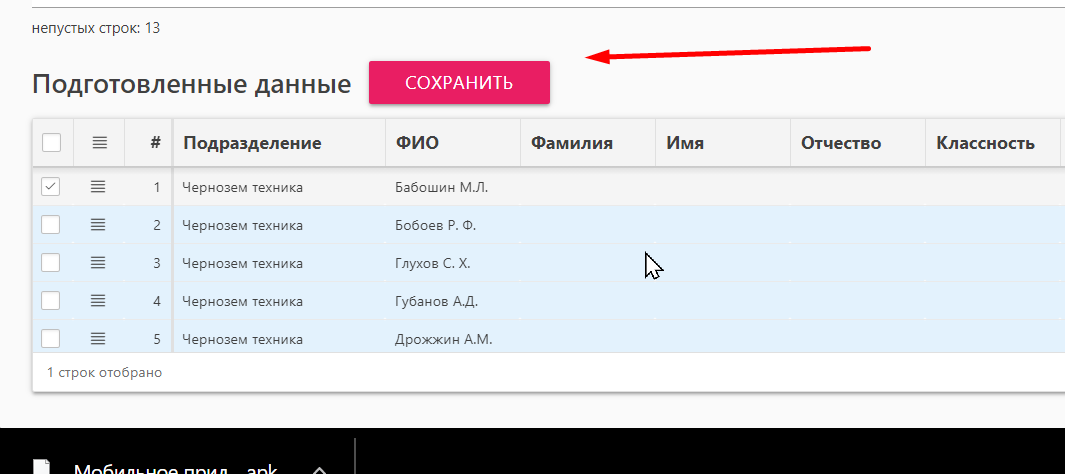Viewport: 1065px width, 474px height.
Task: Open row 2 menu icon for Бобоев
Action: tap(98, 225)
